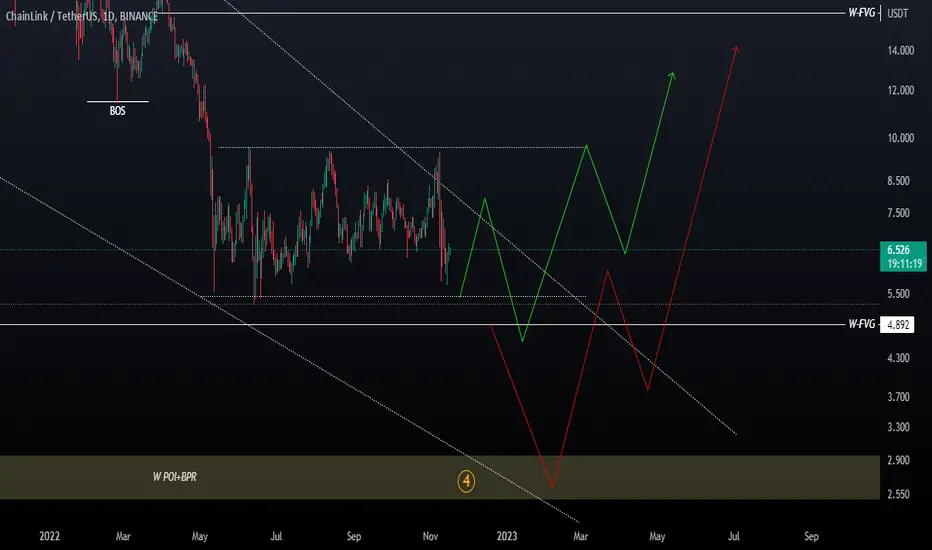Click the 4.892 W-FVG price tag
The image size is (932, 550).
[x=898, y=325]
